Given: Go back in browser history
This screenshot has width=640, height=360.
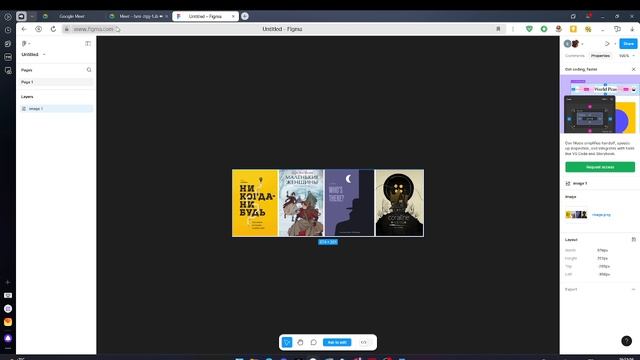Looking at the screenshot, I should (x=24, y=29).
